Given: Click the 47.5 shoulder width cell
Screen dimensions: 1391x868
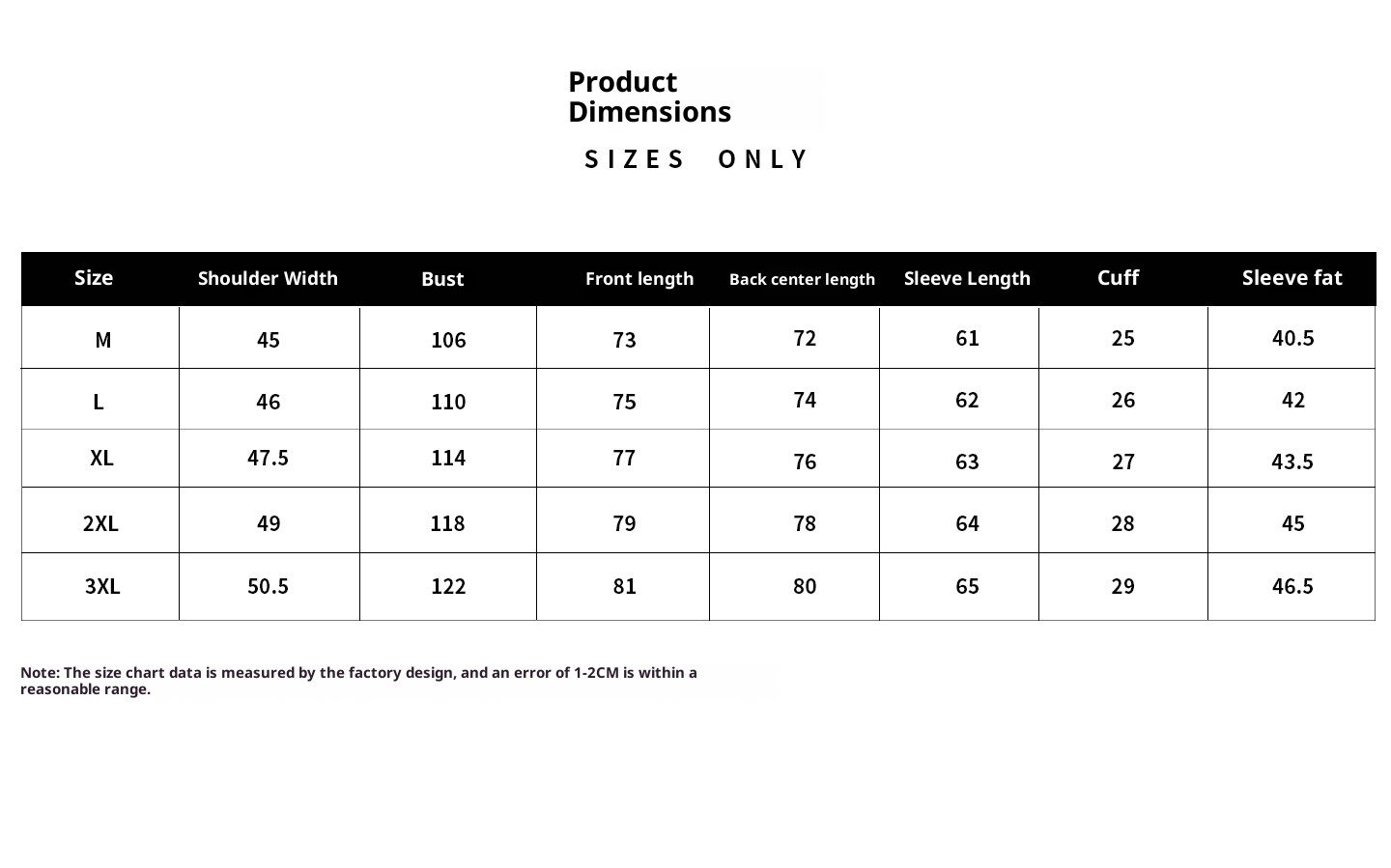Looking at the screenshot, I should [x=268, y=458].
